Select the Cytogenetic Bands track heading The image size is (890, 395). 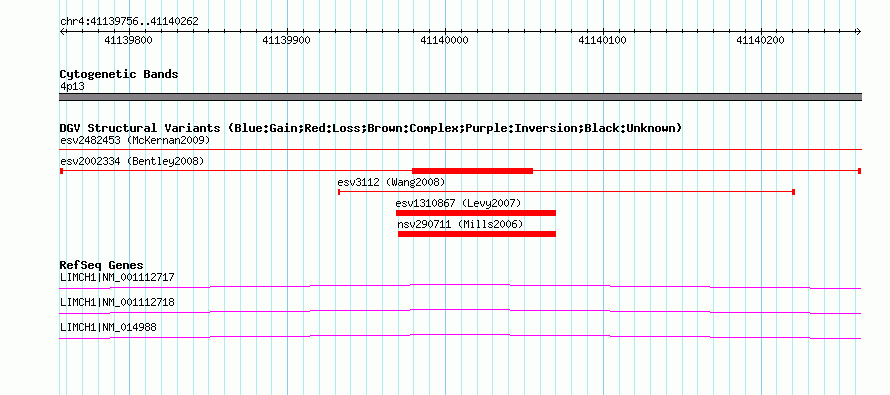[119, 74]
